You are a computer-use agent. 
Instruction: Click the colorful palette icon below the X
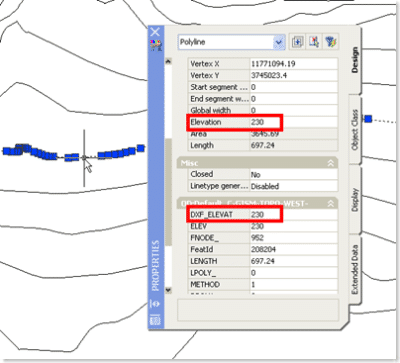[156, 45]
